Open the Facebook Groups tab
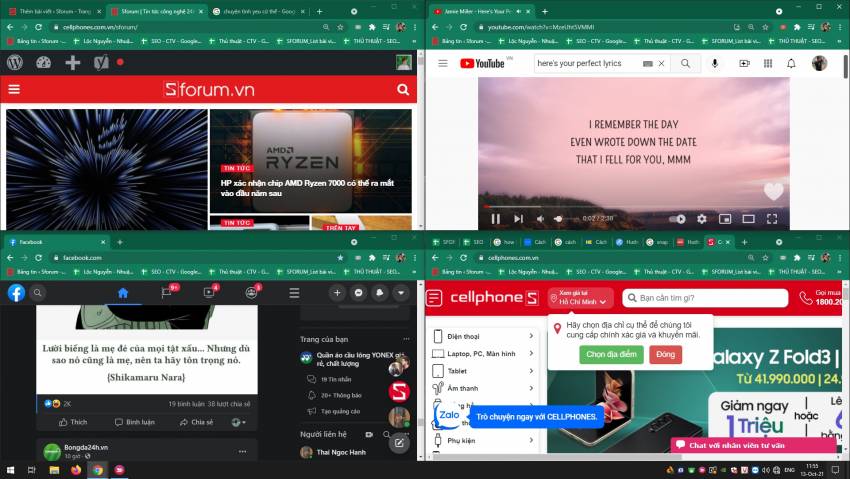Image resolution: width=850 pixels, height=479 pixels. click(x=252, y=293)
